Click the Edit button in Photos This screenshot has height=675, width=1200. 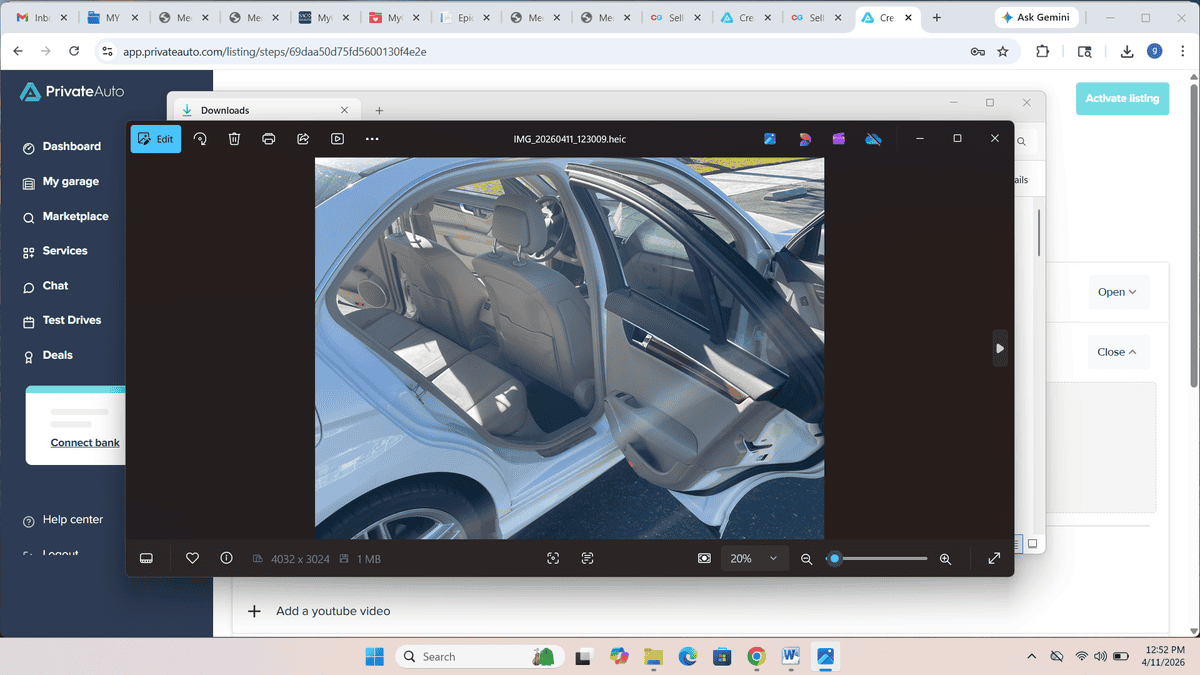click(x=156, y=139)
